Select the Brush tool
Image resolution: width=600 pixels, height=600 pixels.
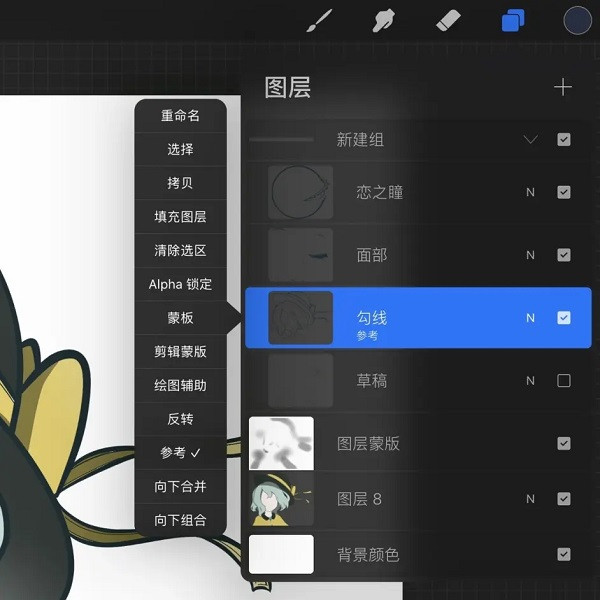click(319, 21)
